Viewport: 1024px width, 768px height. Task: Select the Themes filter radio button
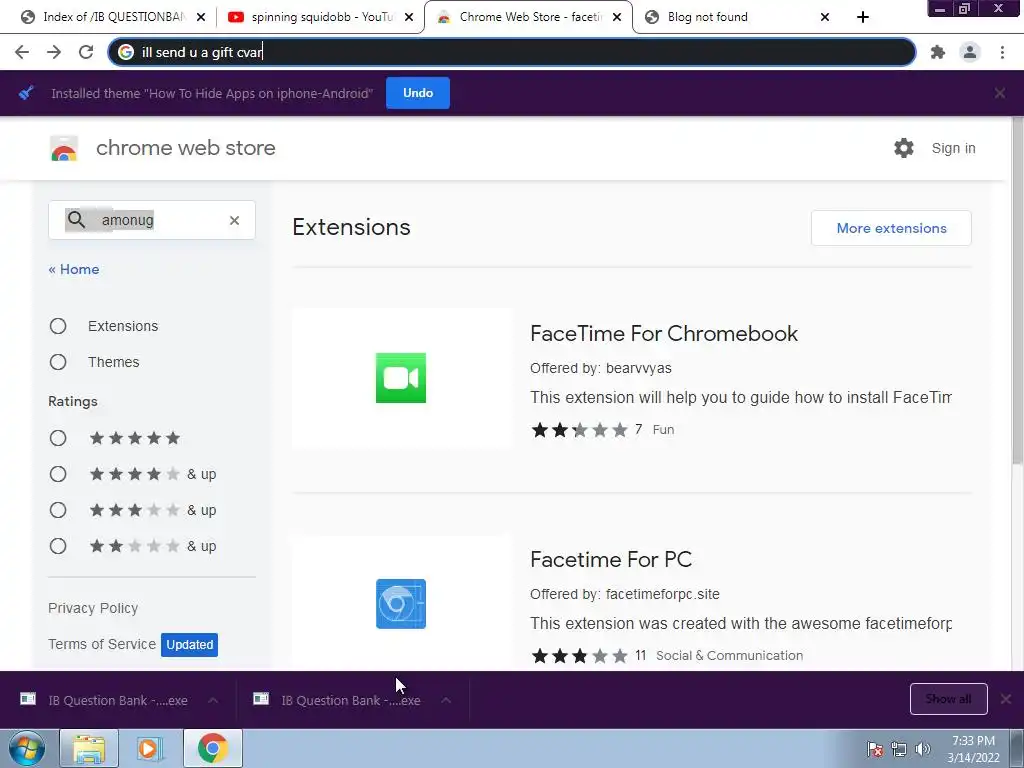[58, 362]
